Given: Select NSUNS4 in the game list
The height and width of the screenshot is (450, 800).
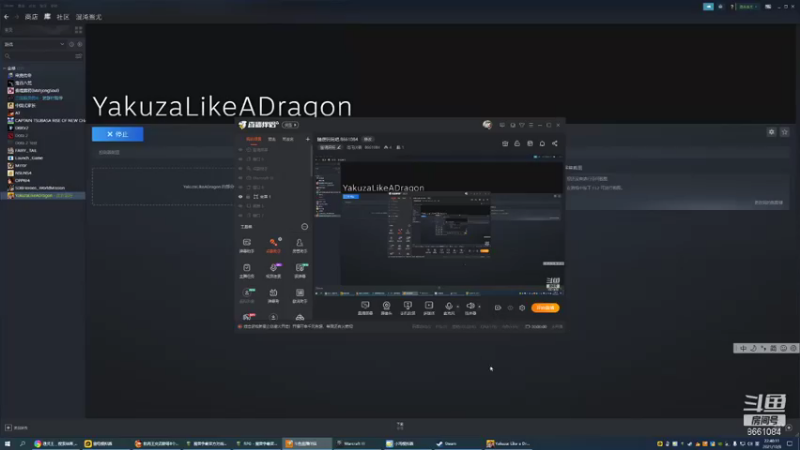Looking at the screenshot, I should (x=23, y=173).
